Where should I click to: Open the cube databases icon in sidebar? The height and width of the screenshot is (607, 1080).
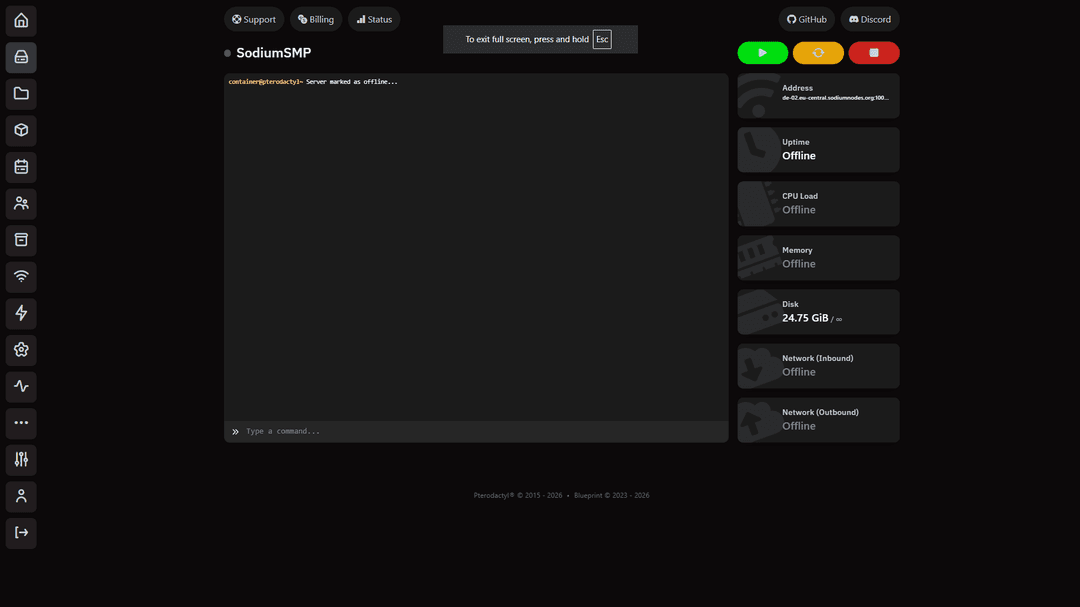21,130
